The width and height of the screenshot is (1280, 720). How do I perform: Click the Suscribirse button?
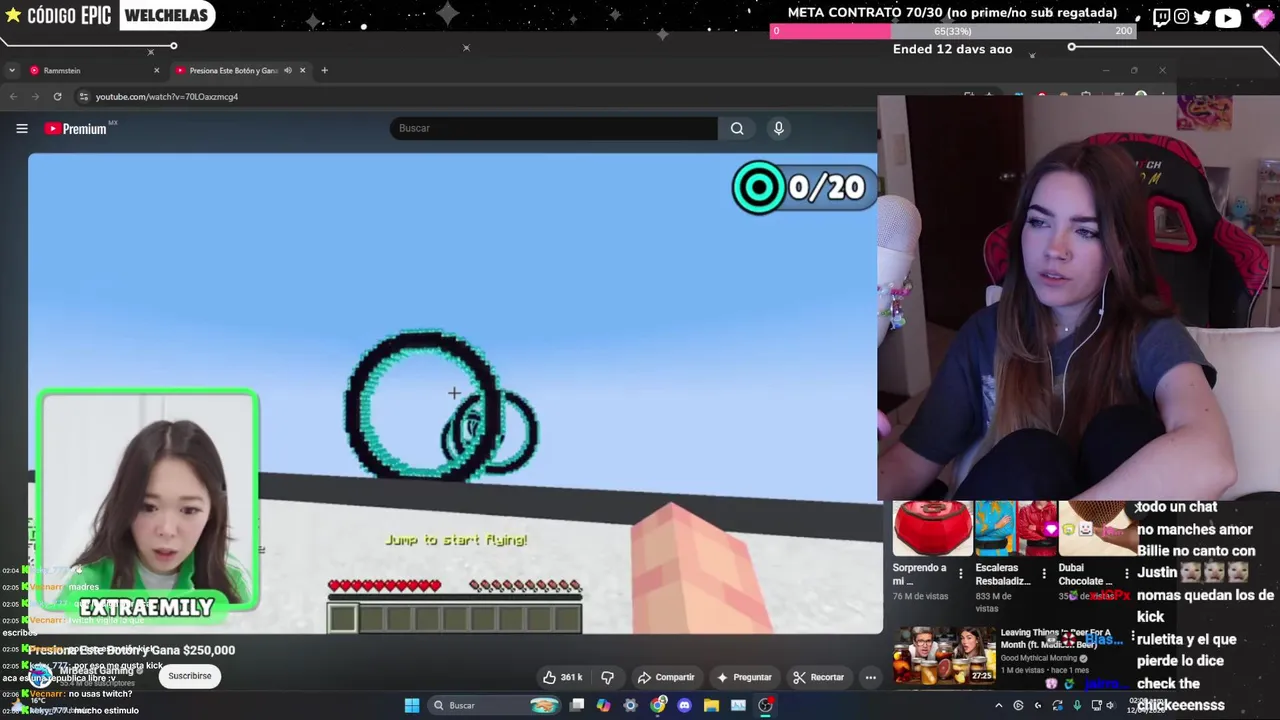point(190,676)
